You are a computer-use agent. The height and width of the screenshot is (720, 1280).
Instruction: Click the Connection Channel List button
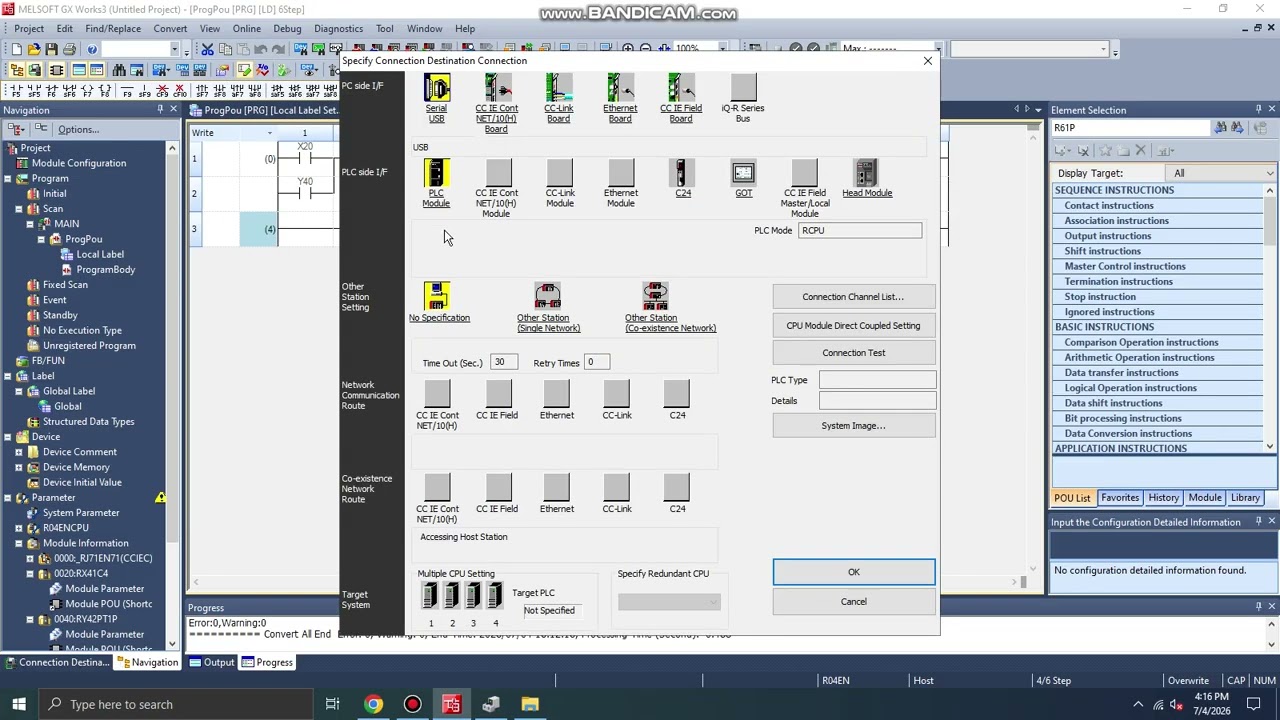click(x=853, y=297)
